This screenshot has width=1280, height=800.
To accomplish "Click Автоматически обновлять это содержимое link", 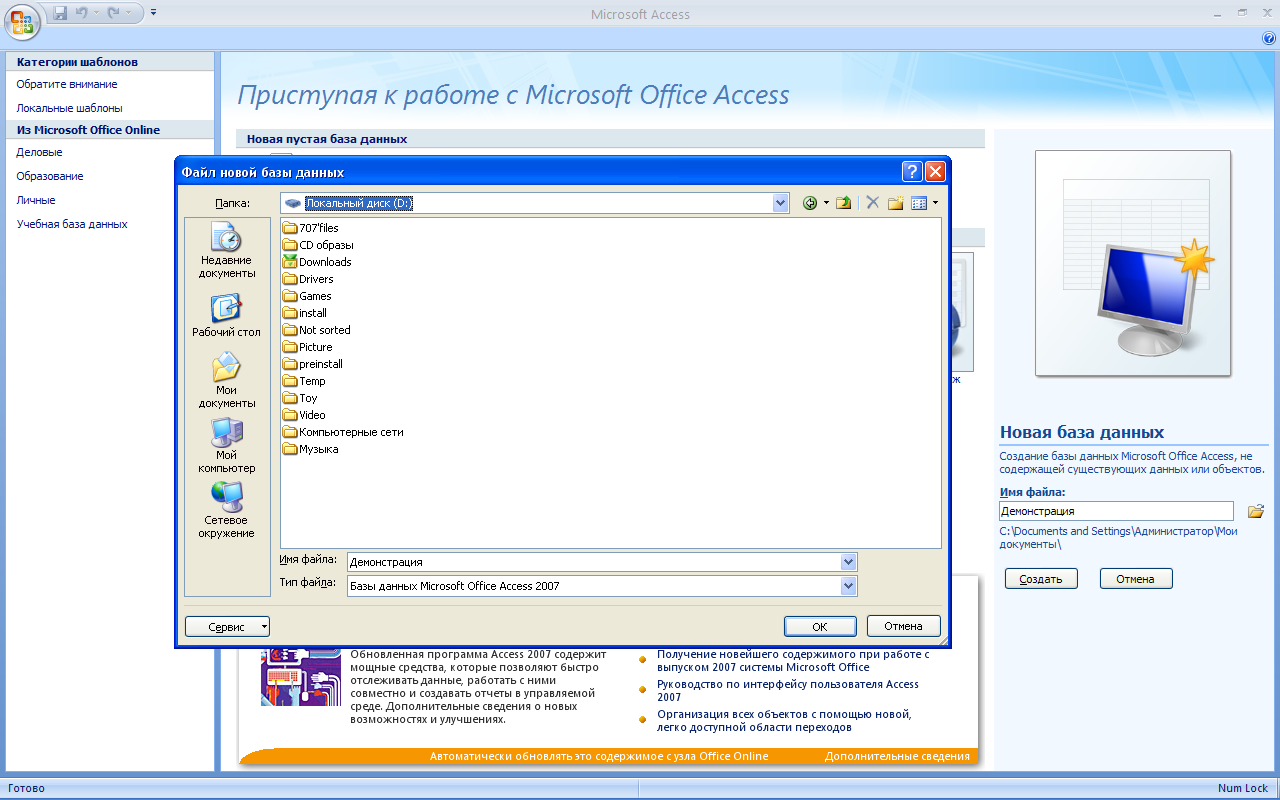I will [x=599, y=757].
